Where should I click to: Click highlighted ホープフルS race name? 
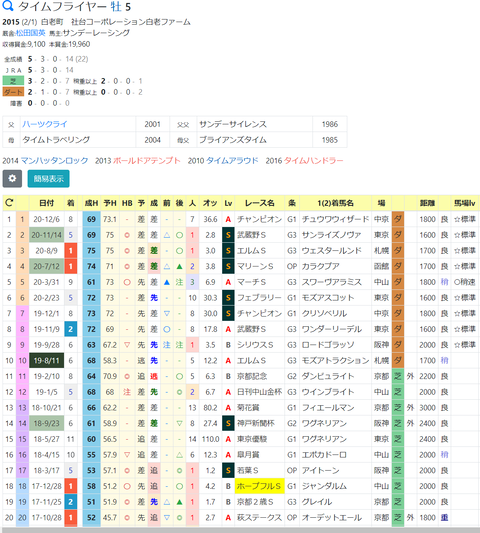tap(259, 486)
